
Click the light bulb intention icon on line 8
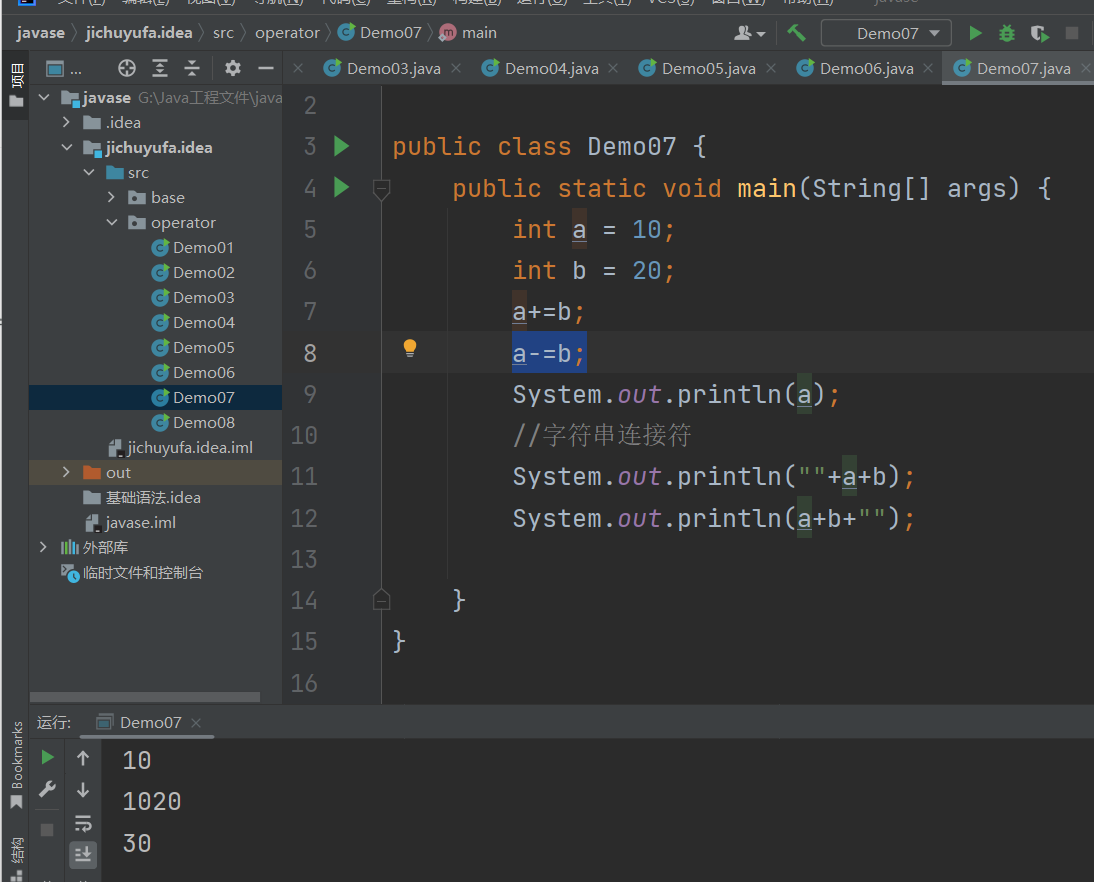click(x=409, y=348)
